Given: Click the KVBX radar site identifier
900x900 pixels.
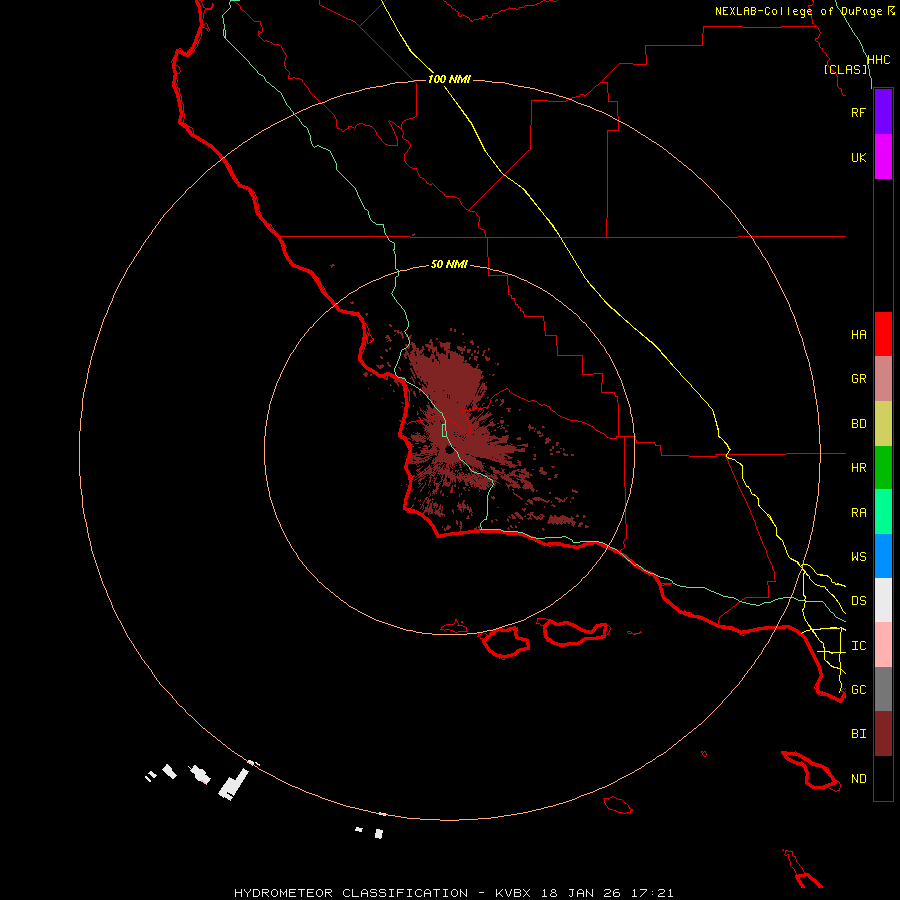Looking at the screenshot, I should click(513, 893).
